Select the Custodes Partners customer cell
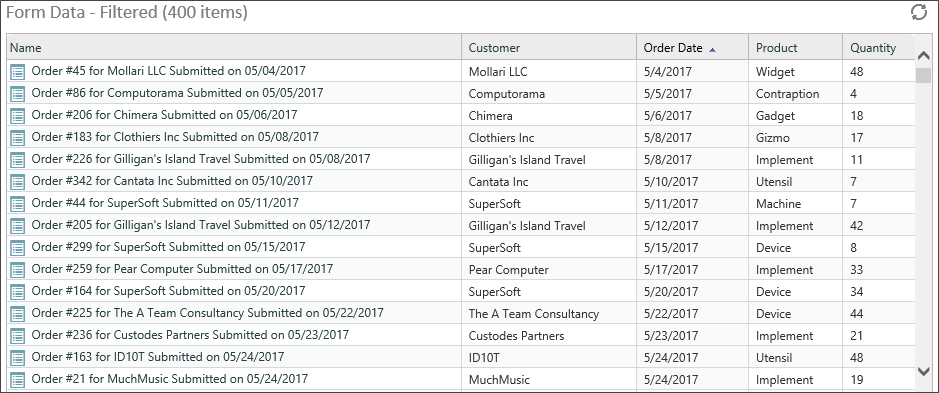 click(x=549, y=335)
